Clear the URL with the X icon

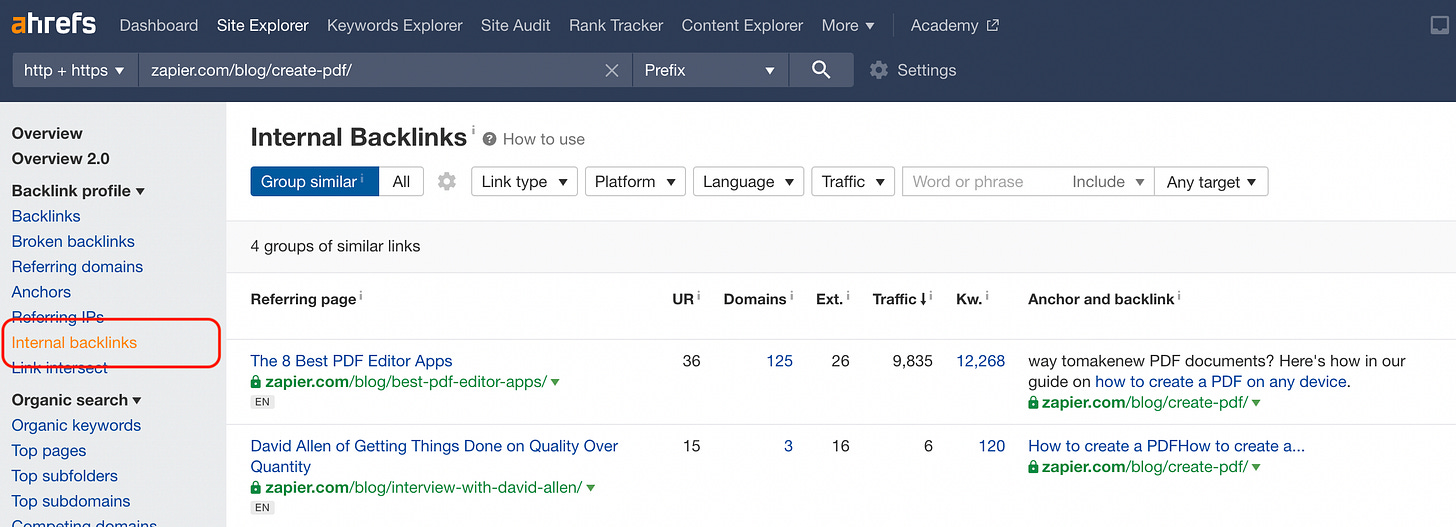coord(612,70)
